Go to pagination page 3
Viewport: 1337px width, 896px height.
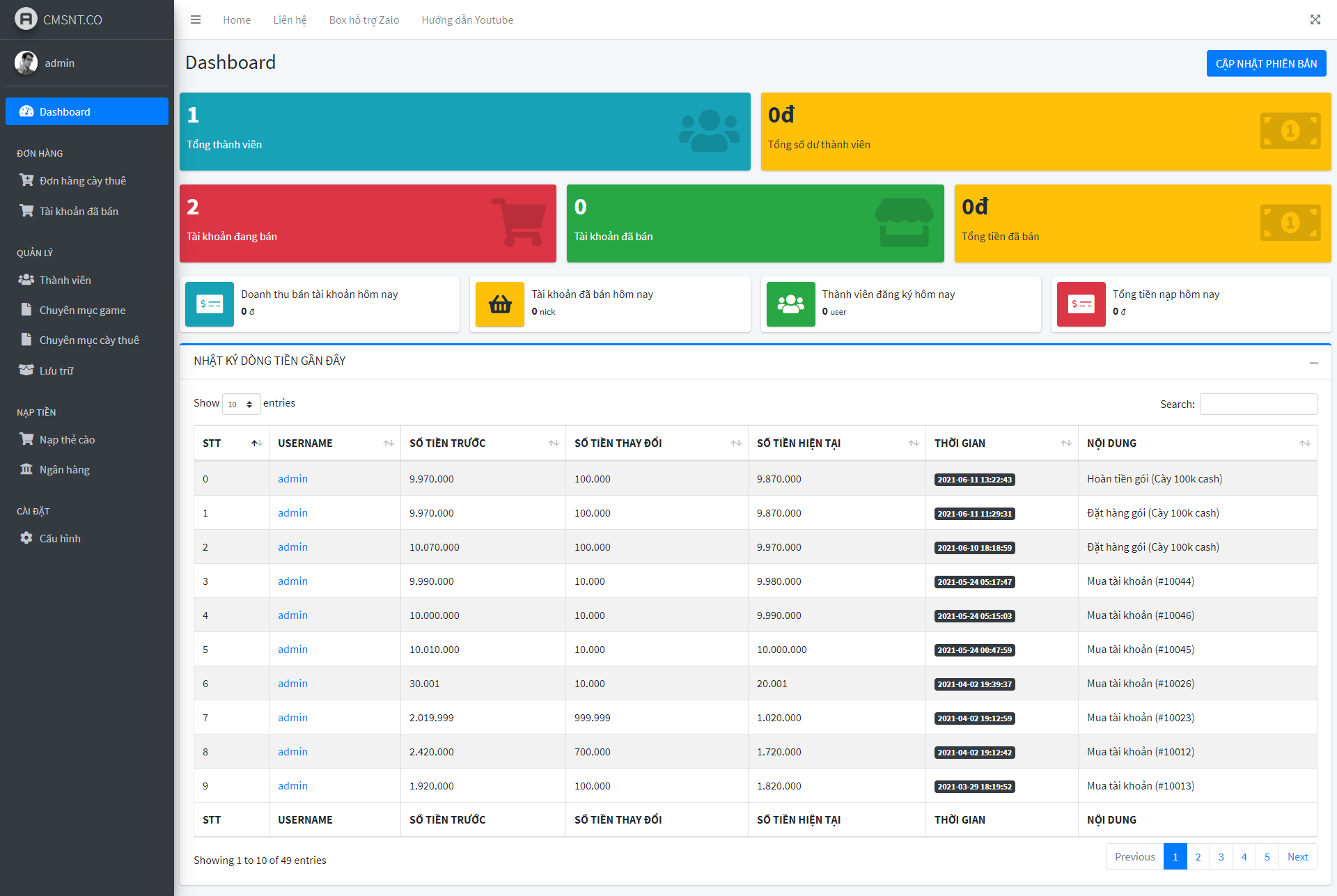coord(1221,856)
